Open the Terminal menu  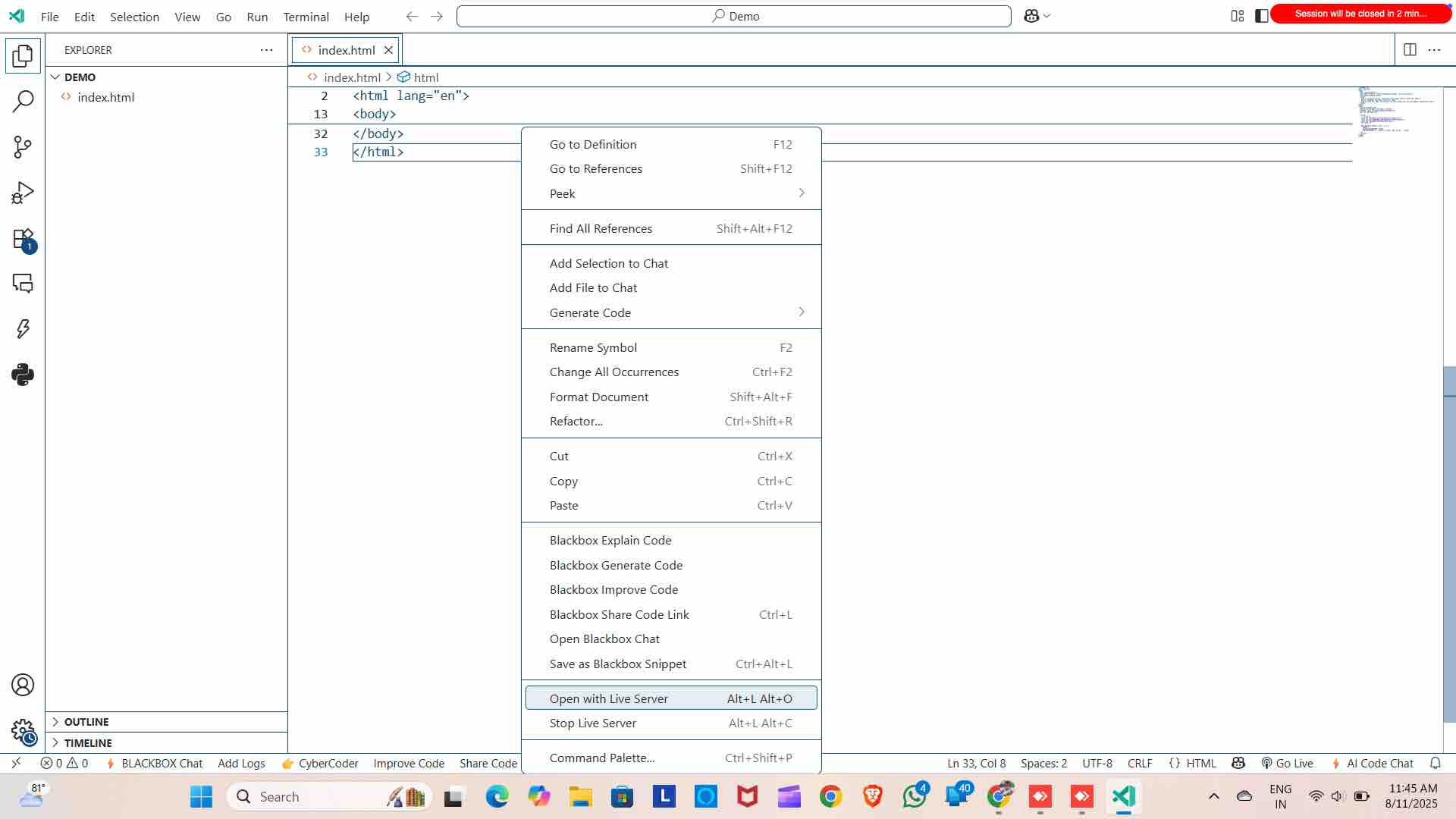(306, 16)
